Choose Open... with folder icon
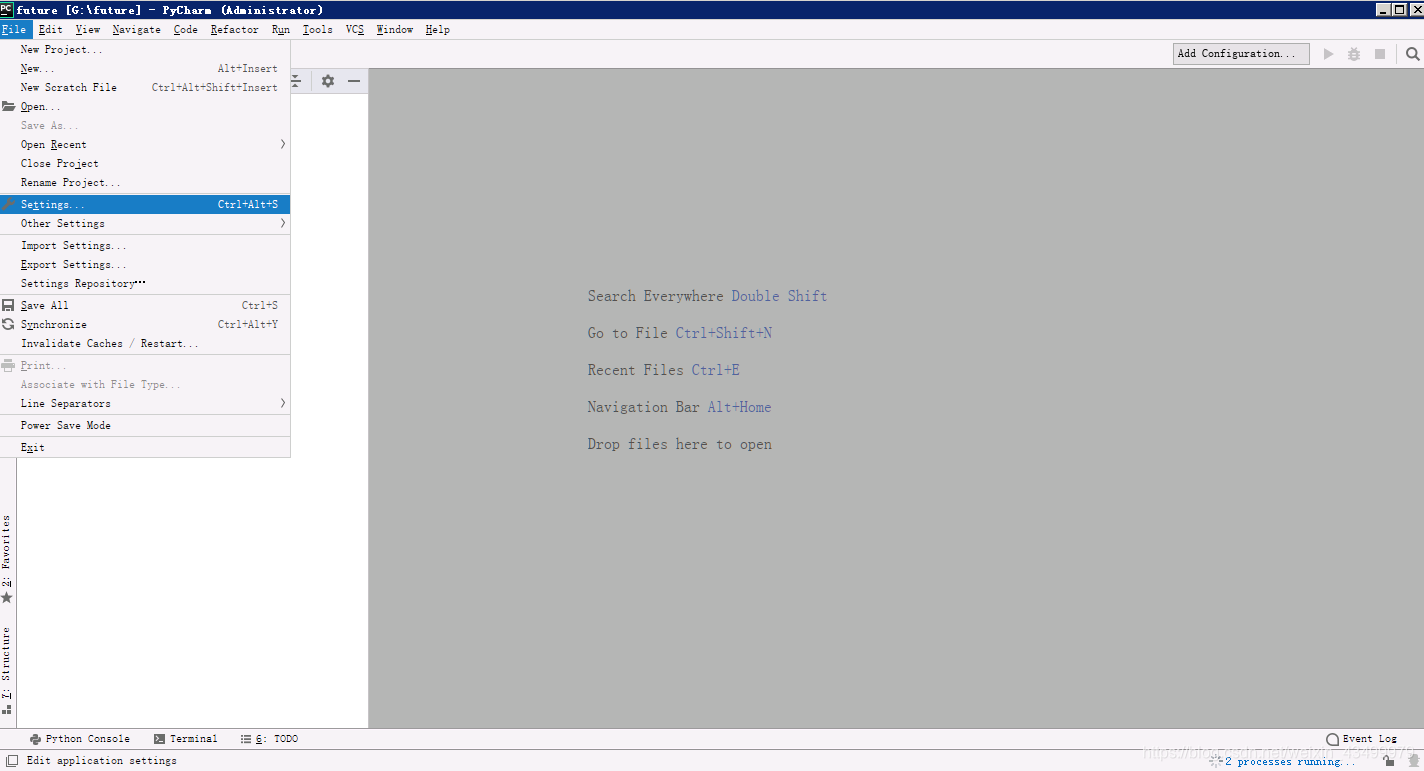 145,106
